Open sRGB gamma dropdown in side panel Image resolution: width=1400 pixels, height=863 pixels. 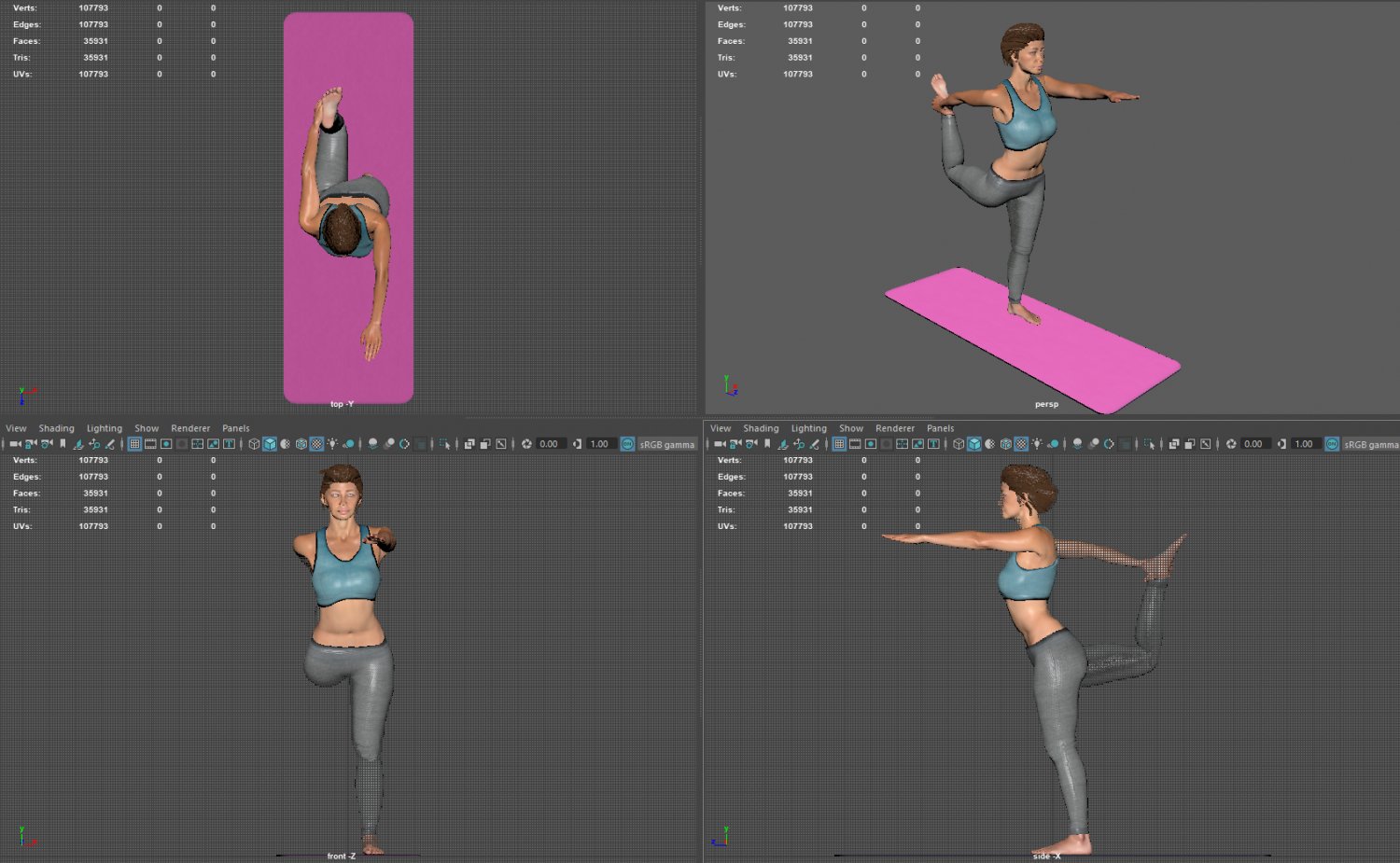1371,444
